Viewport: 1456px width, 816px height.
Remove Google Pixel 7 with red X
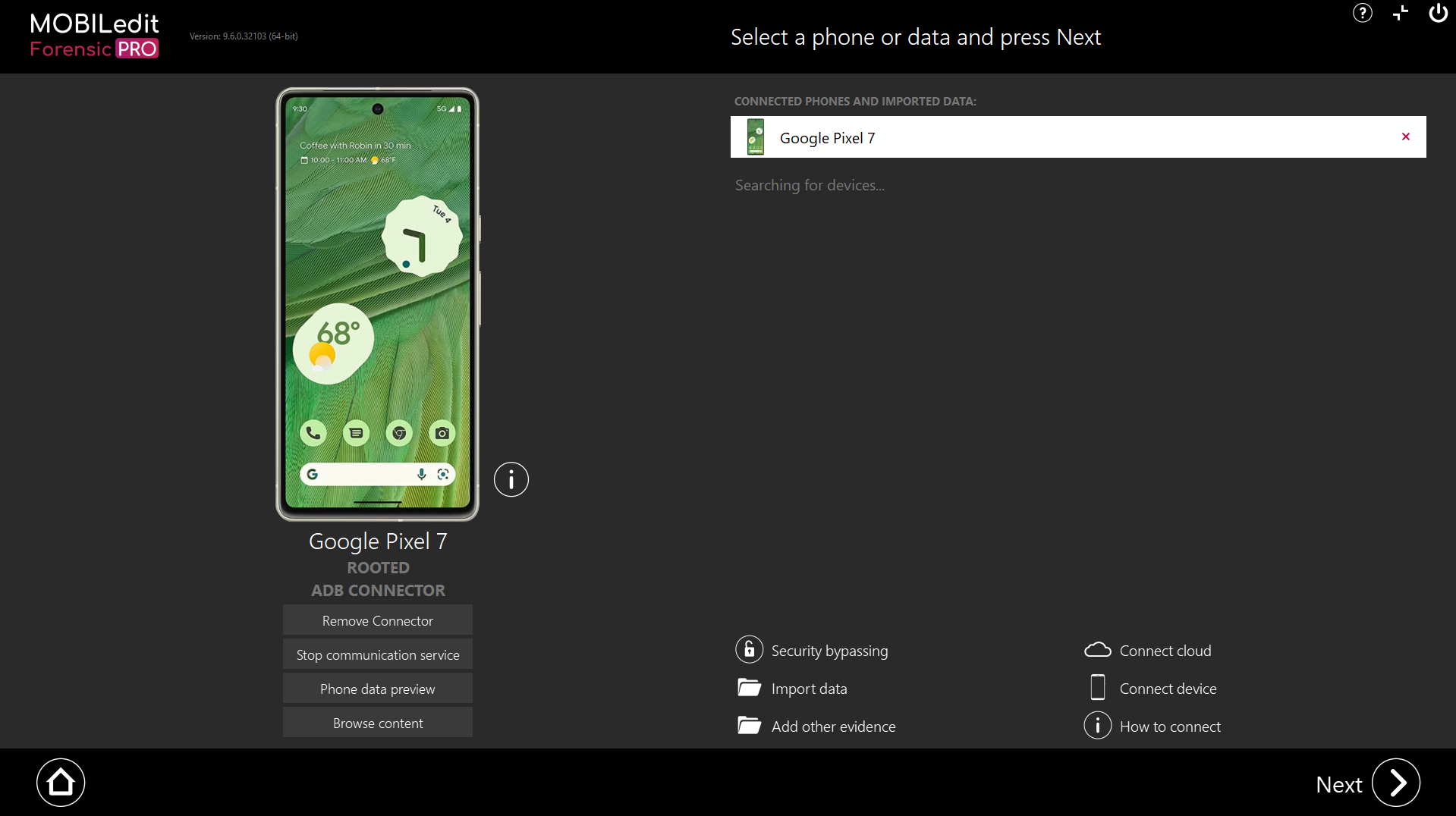[1406, 137]
